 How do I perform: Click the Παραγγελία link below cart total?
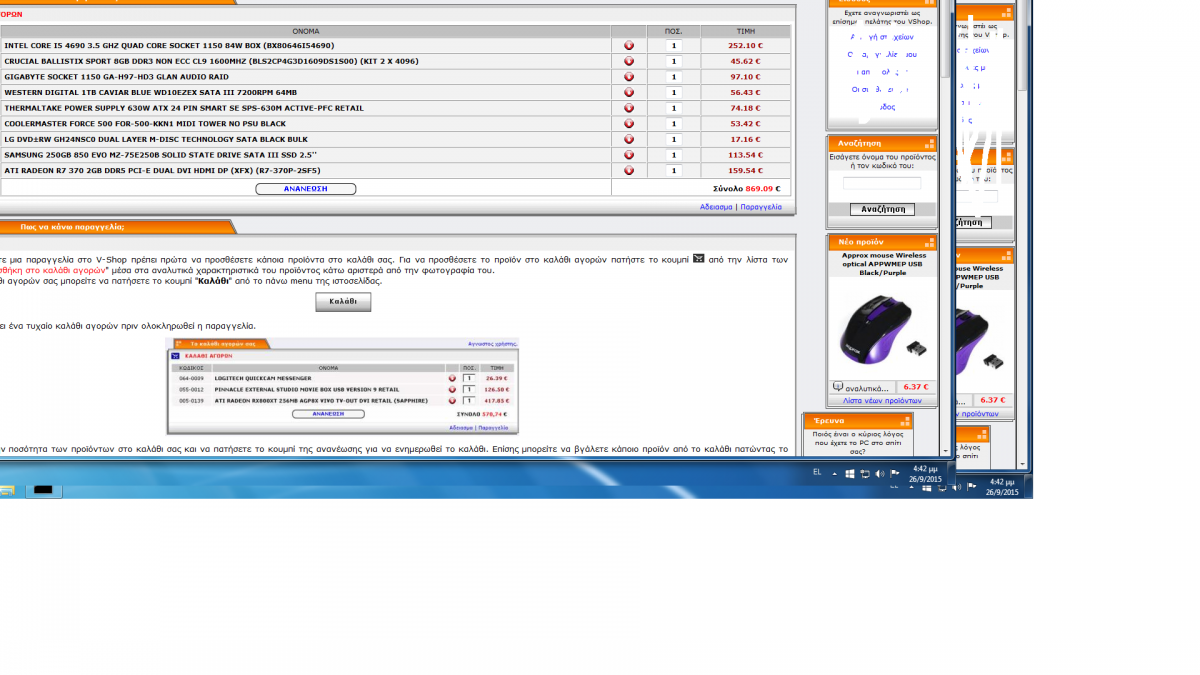pos(761,207)
